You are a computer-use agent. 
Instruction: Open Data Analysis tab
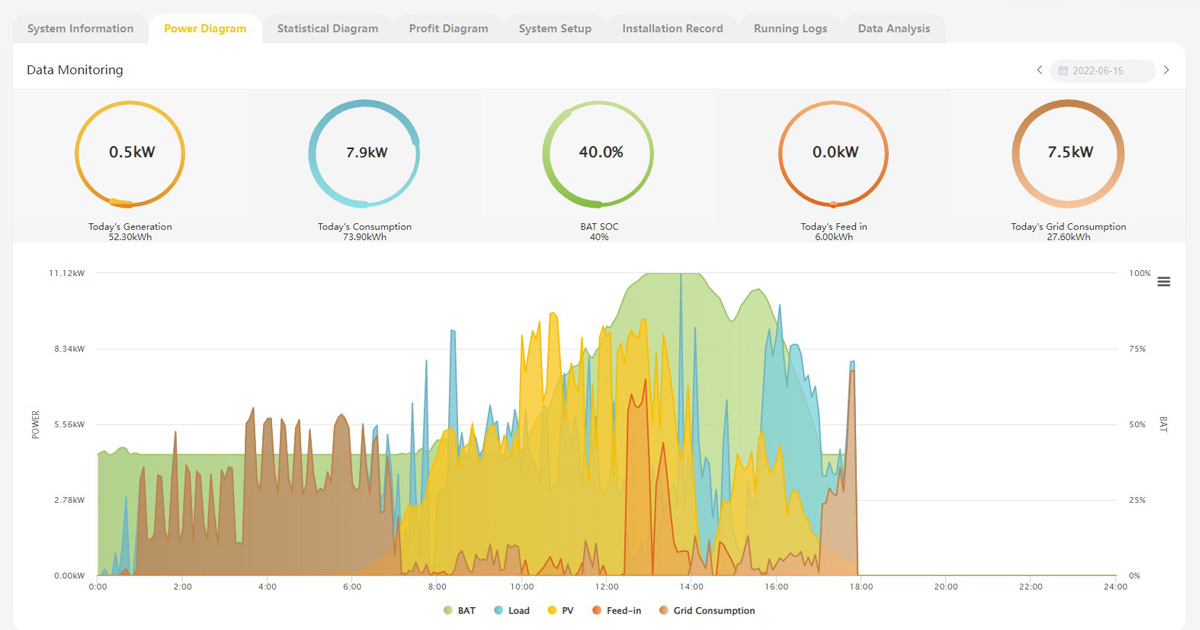tap(894, 29)
